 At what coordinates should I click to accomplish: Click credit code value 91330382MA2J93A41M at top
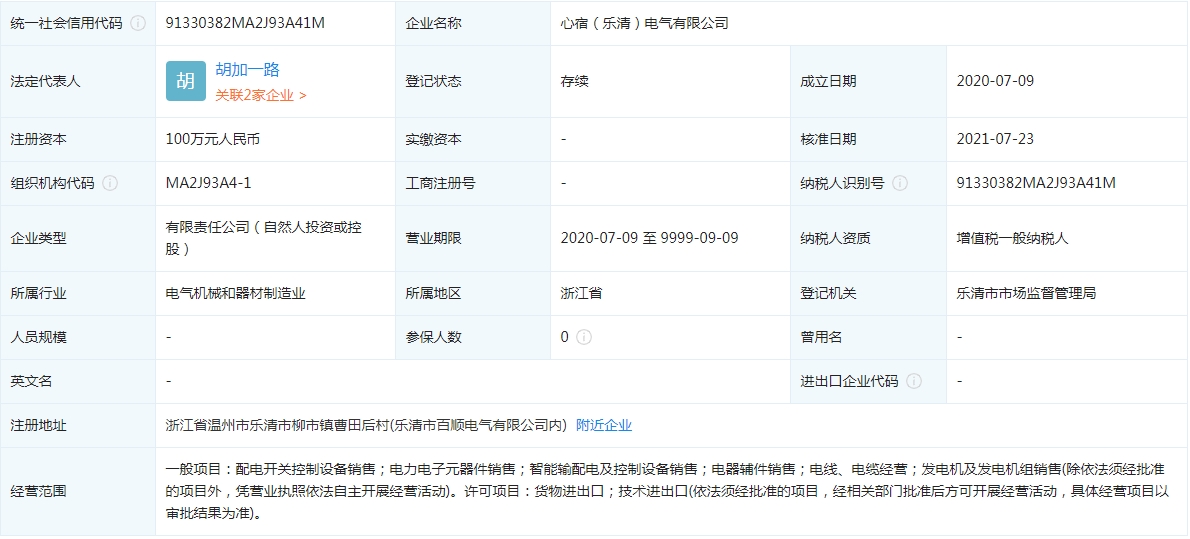tap(245, 23)
